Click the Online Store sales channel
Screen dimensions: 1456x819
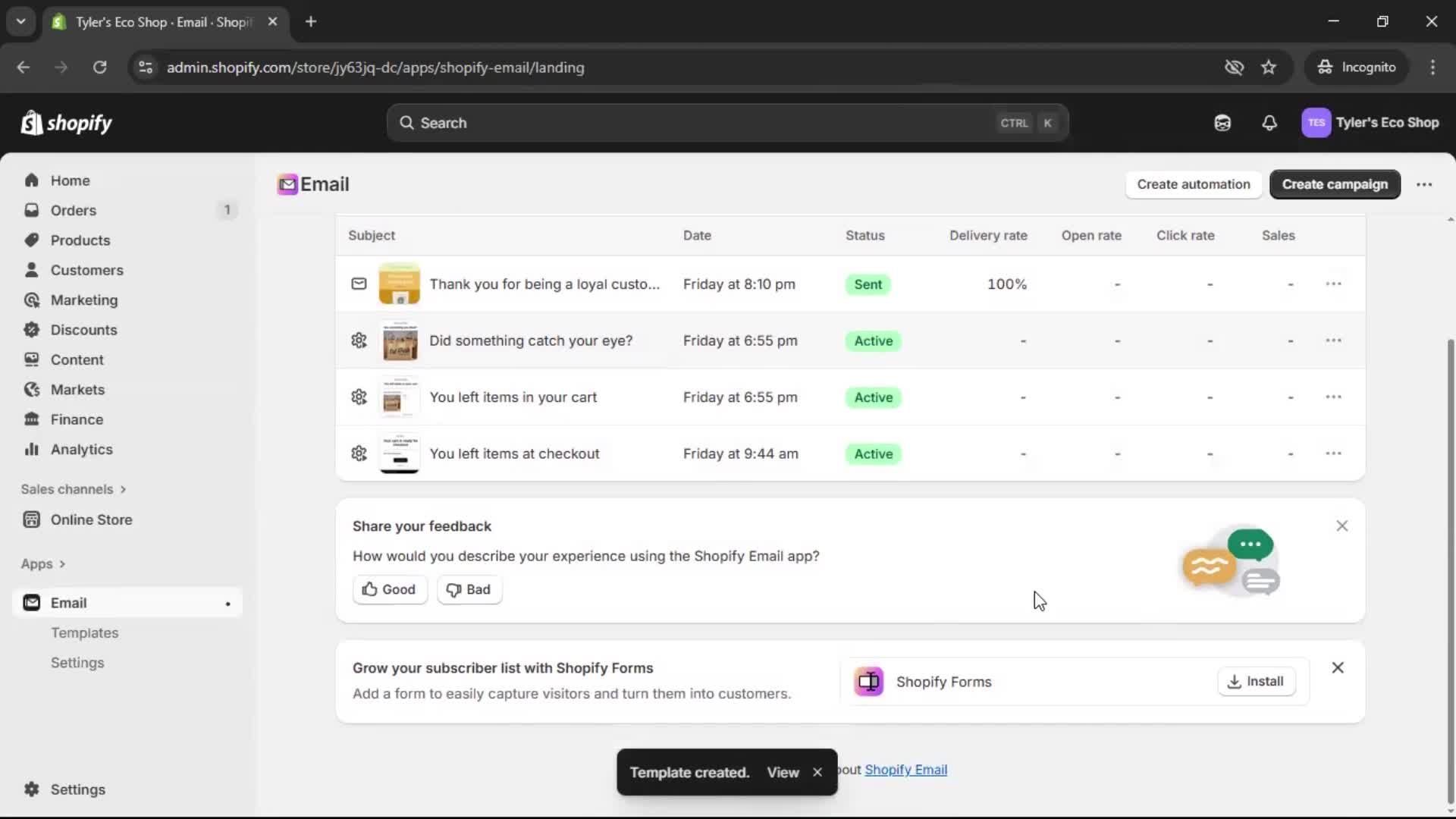[x=90, y=519]
